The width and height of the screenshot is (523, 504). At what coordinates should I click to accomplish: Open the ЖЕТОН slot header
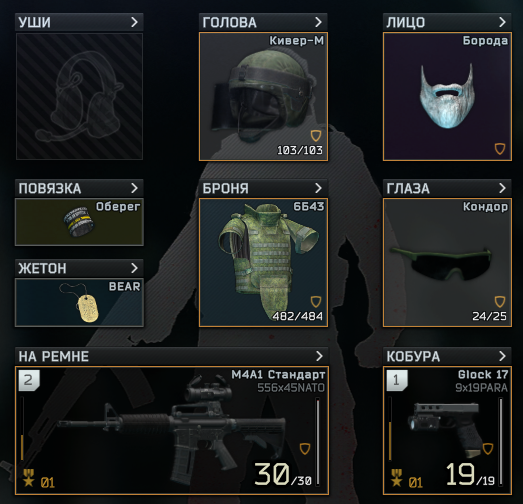point(79,268)
